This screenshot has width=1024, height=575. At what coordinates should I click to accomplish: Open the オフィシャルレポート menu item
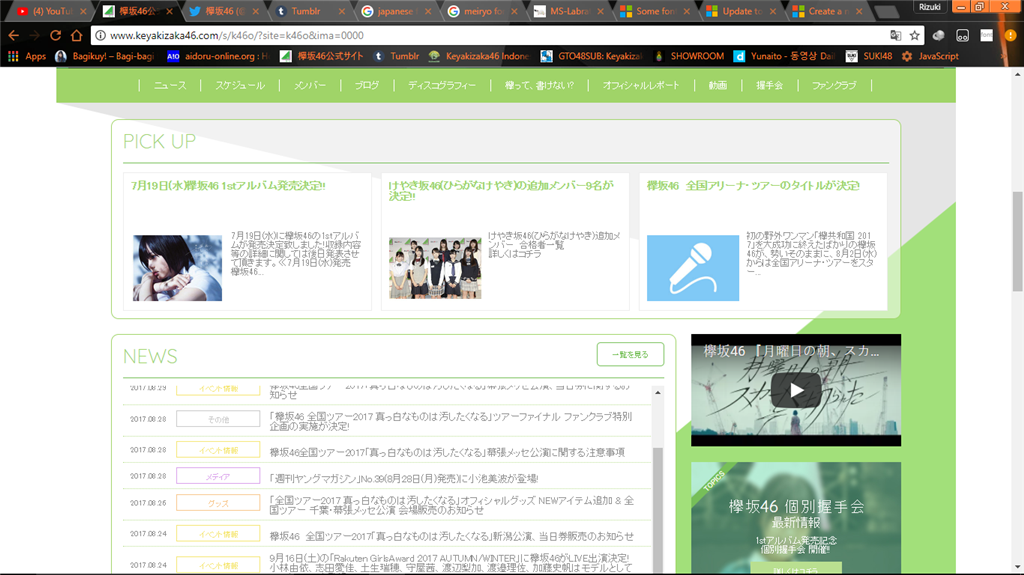pyautogui.click(x=641, y=85)
